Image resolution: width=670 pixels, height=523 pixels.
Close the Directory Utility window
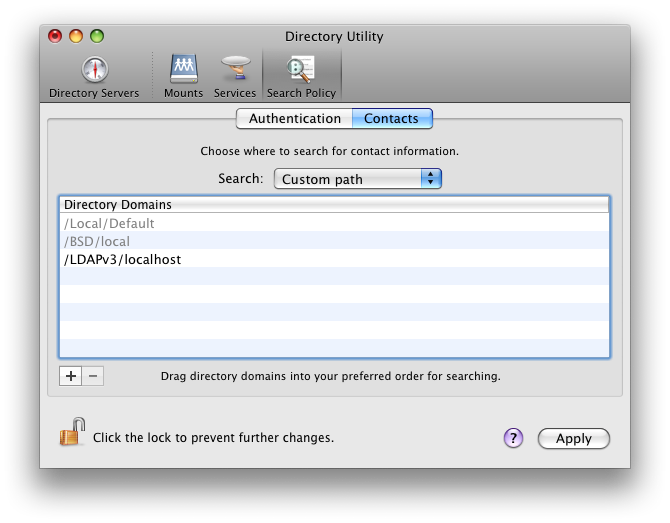point(56,37)
